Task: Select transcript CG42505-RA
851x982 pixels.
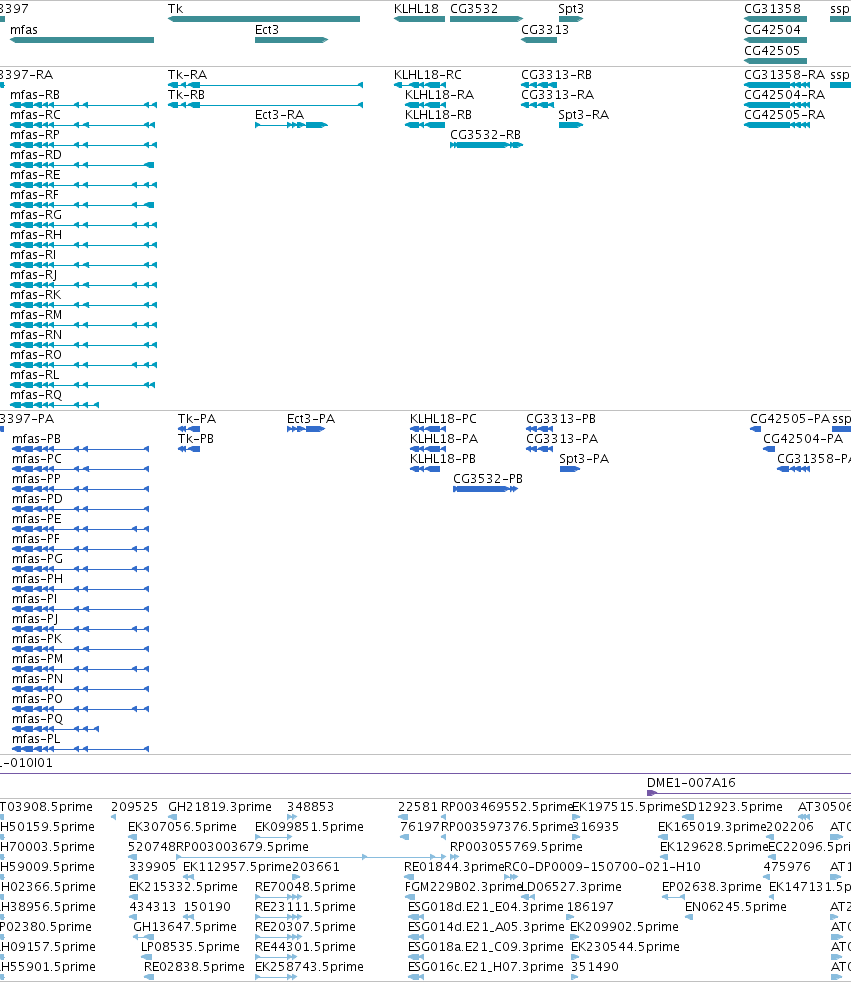Action: [x=776, y=125]
